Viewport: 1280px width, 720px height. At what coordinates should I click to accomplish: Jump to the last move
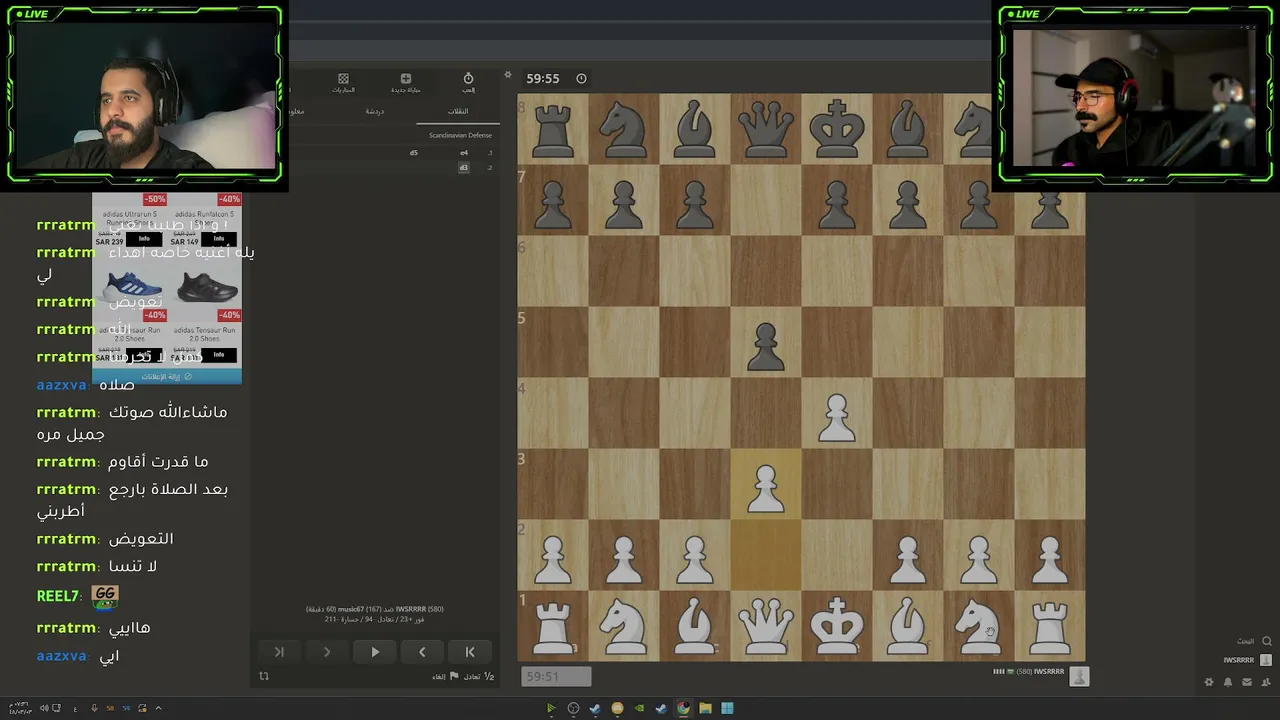[x=279, y=652]
